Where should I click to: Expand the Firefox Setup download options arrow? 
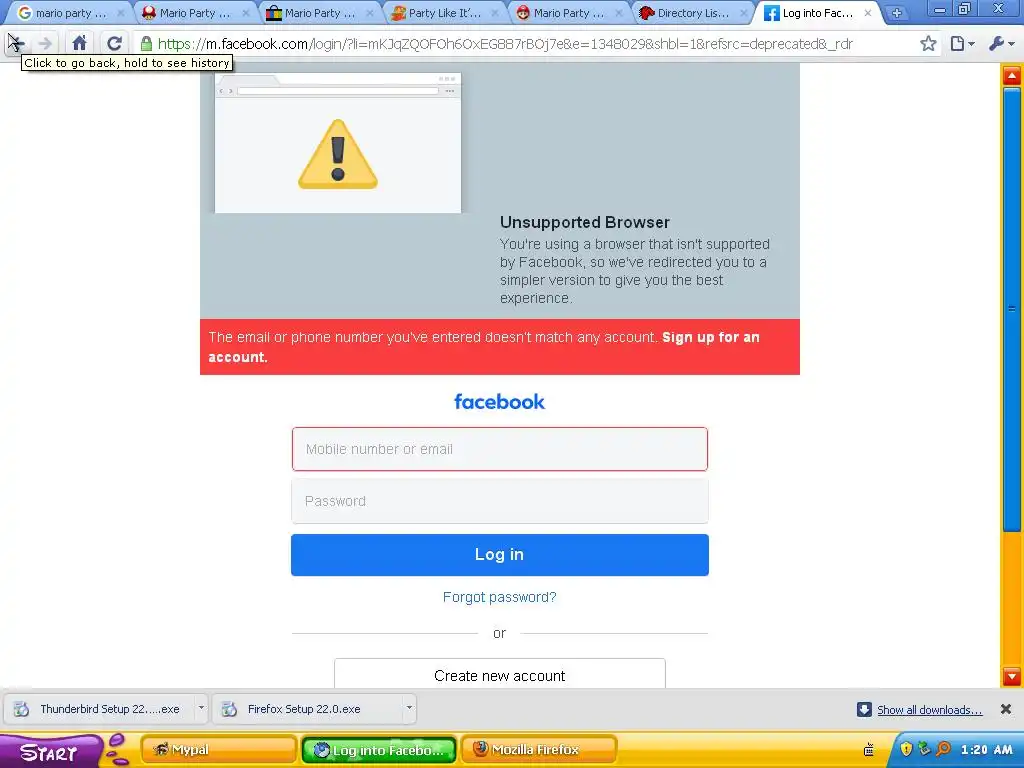click(409, 708)
